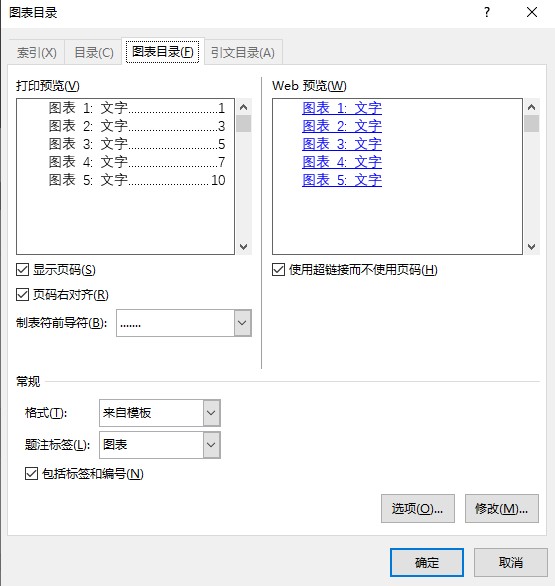The height and width of the screenshot is (586, 555).
Task: Click print preview scroll down arrow
Action: pos(244,247)
